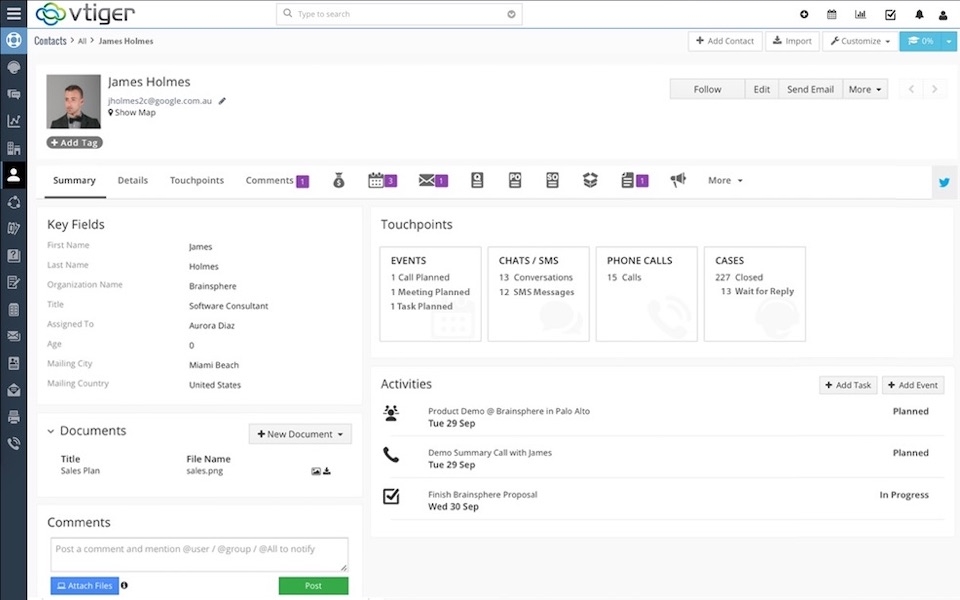Viewport: 960px width, 600px height.
Task: Open the reports chart icon in header
Action: click(x=860, y=15)
